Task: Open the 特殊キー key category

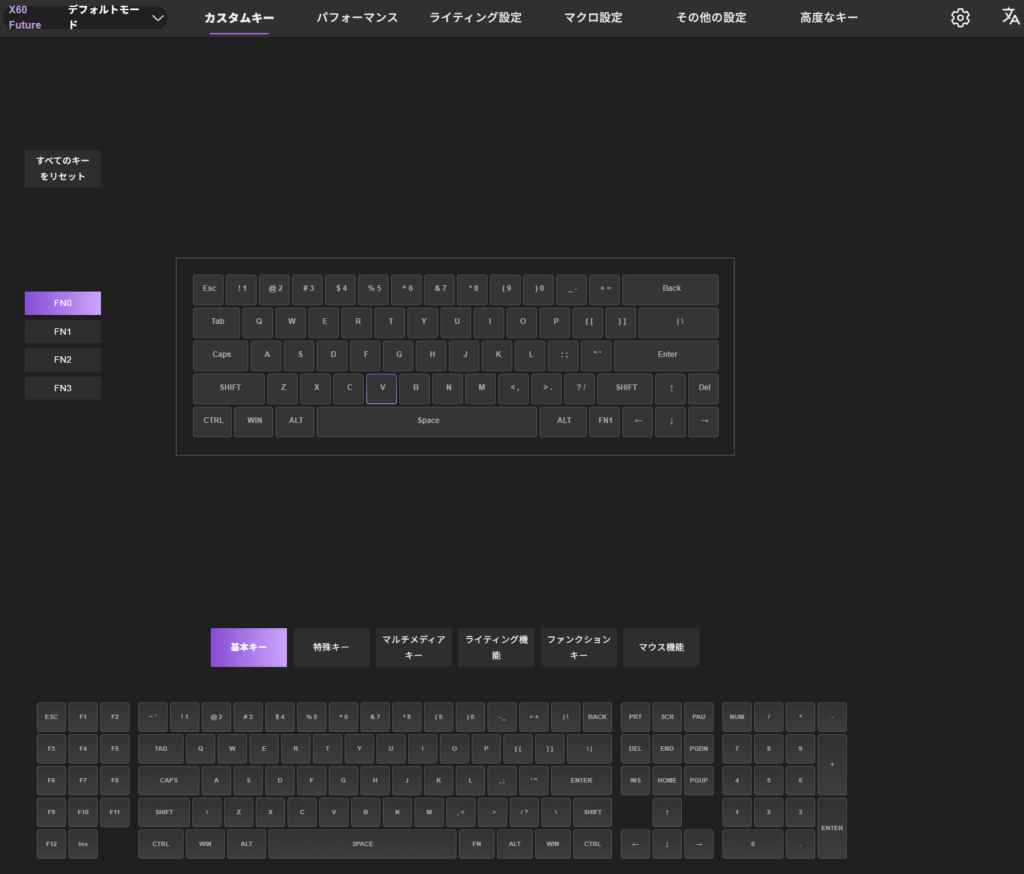Action: tap(331, 647)
